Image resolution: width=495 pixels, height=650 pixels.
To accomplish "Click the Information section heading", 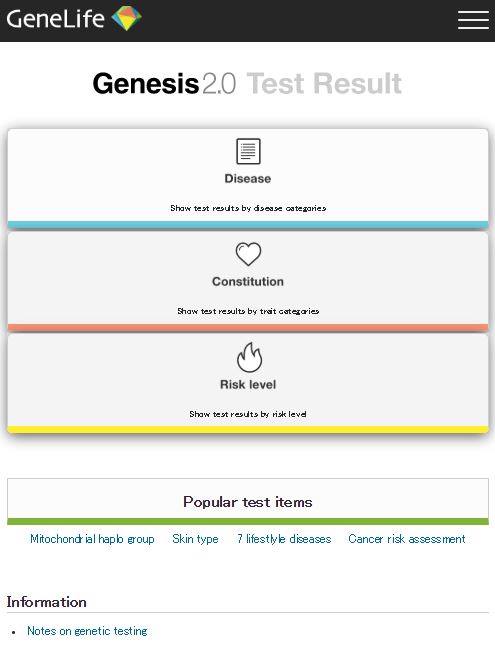I will 46,602.
